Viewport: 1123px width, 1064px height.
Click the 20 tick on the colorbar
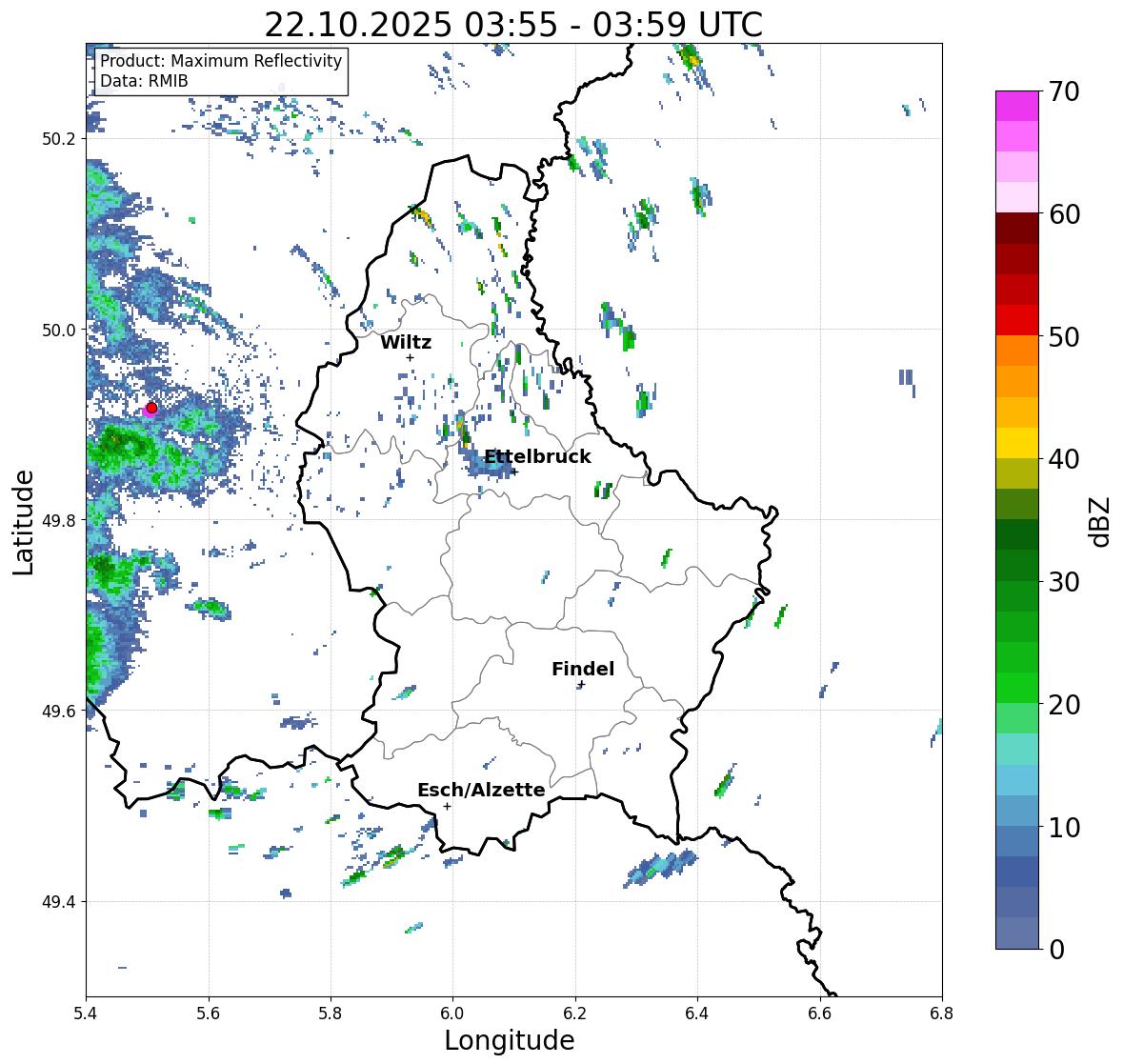pos(1064,704)
